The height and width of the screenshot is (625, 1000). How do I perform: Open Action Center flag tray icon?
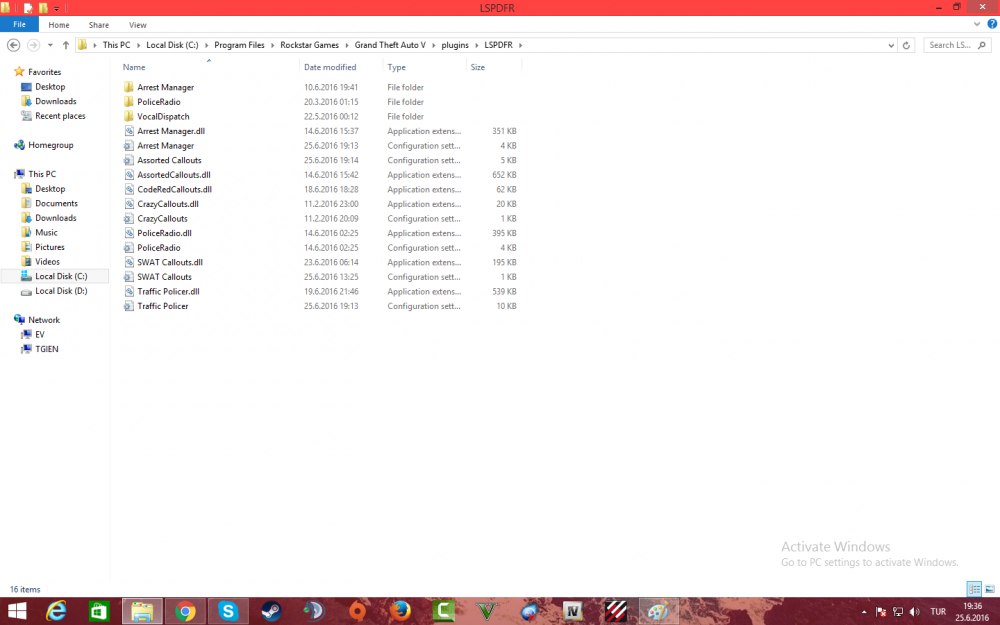(881, 612)
